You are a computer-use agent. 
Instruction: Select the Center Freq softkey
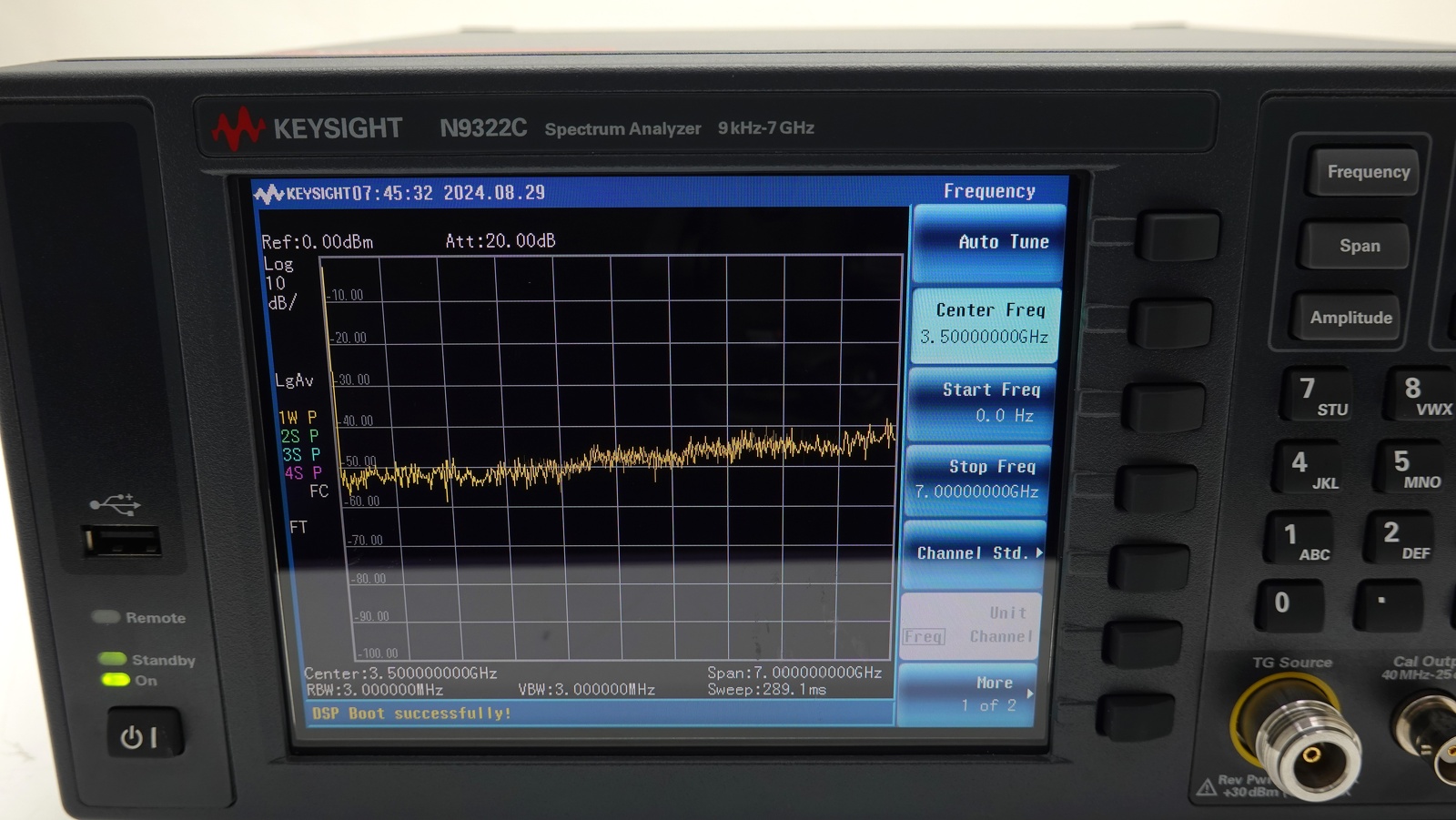(986, 325)
